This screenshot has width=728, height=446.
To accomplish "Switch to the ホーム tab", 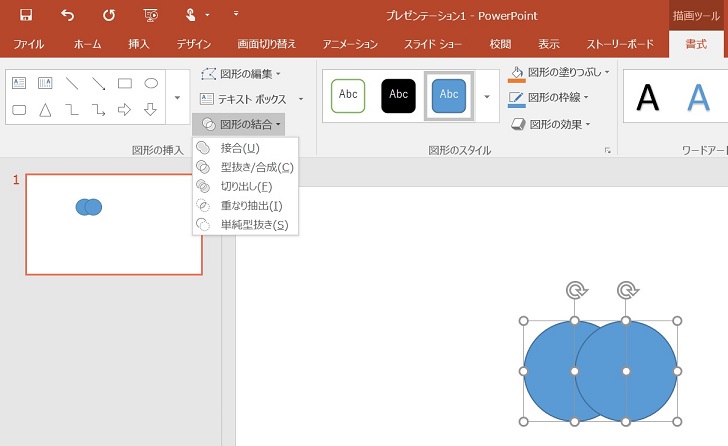I will pos(87,44).
